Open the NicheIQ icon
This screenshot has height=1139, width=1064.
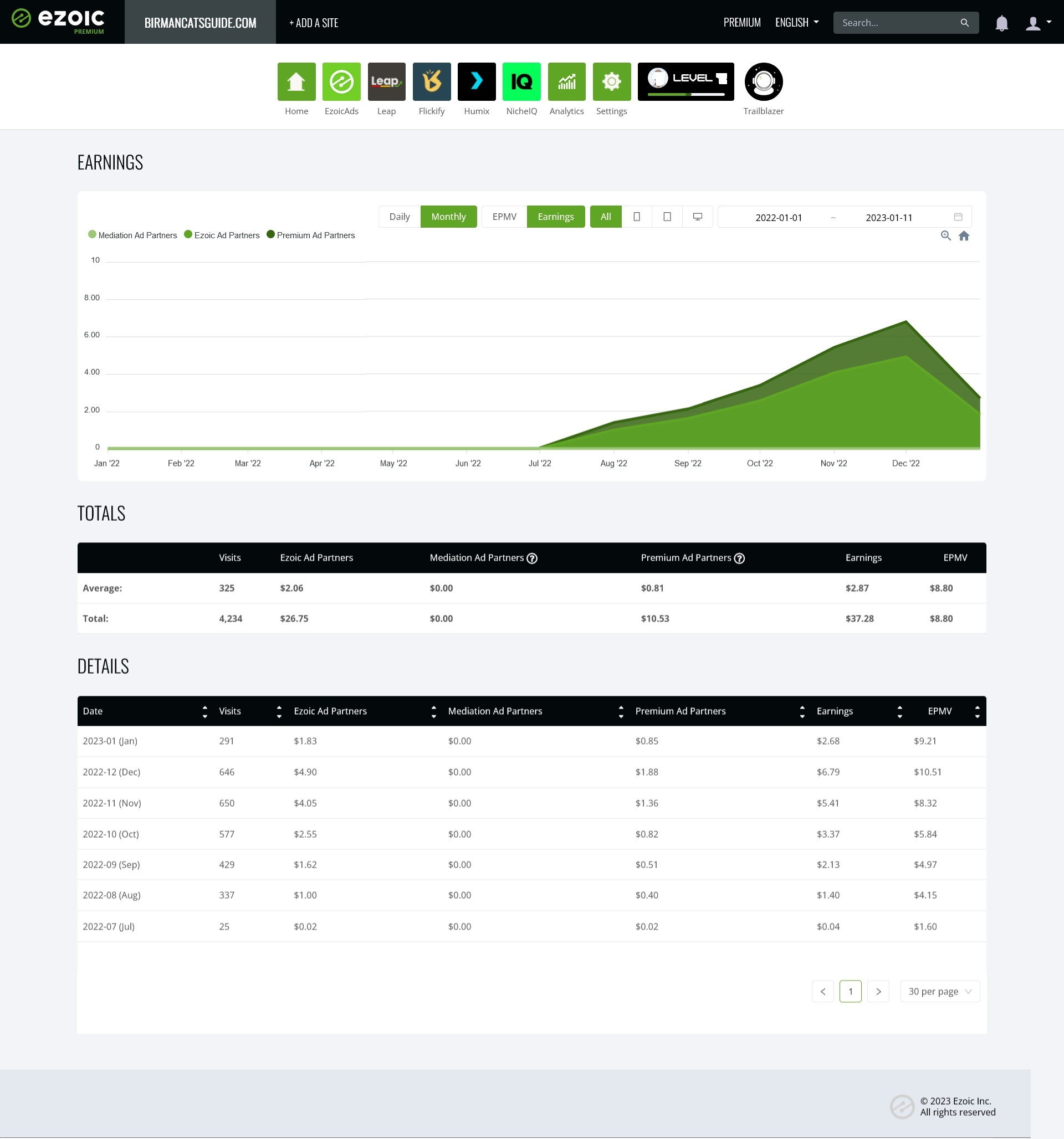(521, 81)
